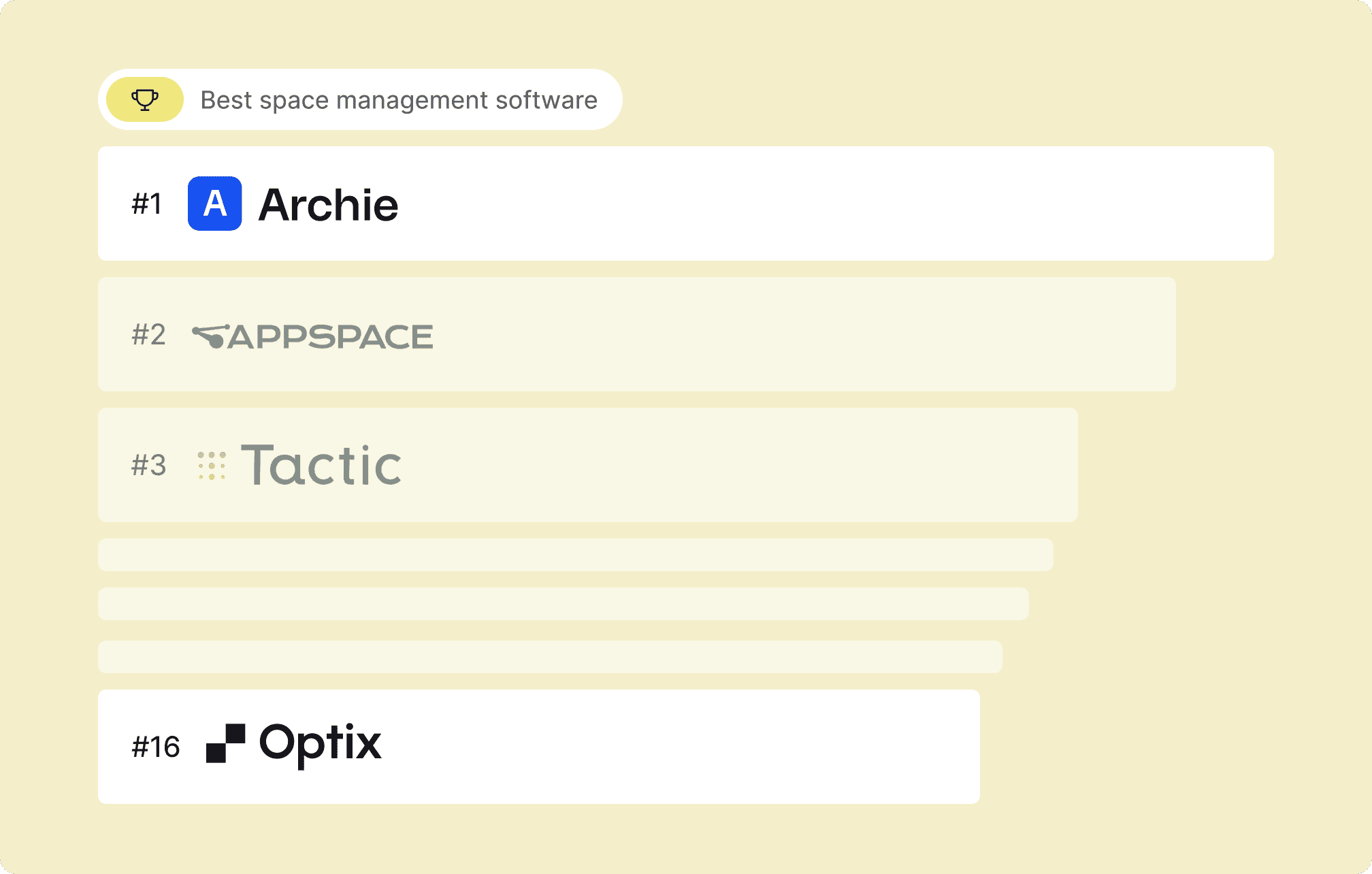Select the 'Best space management software' label
This screenshot has height=874, width=1372.
coord(399,100)
